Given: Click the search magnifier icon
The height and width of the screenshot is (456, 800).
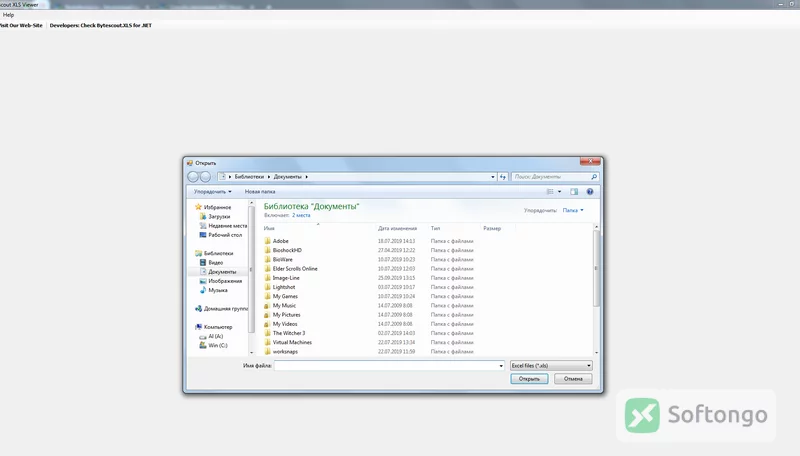Looking at the screenshot, I should pyautogui.click(x=594, y=176).
